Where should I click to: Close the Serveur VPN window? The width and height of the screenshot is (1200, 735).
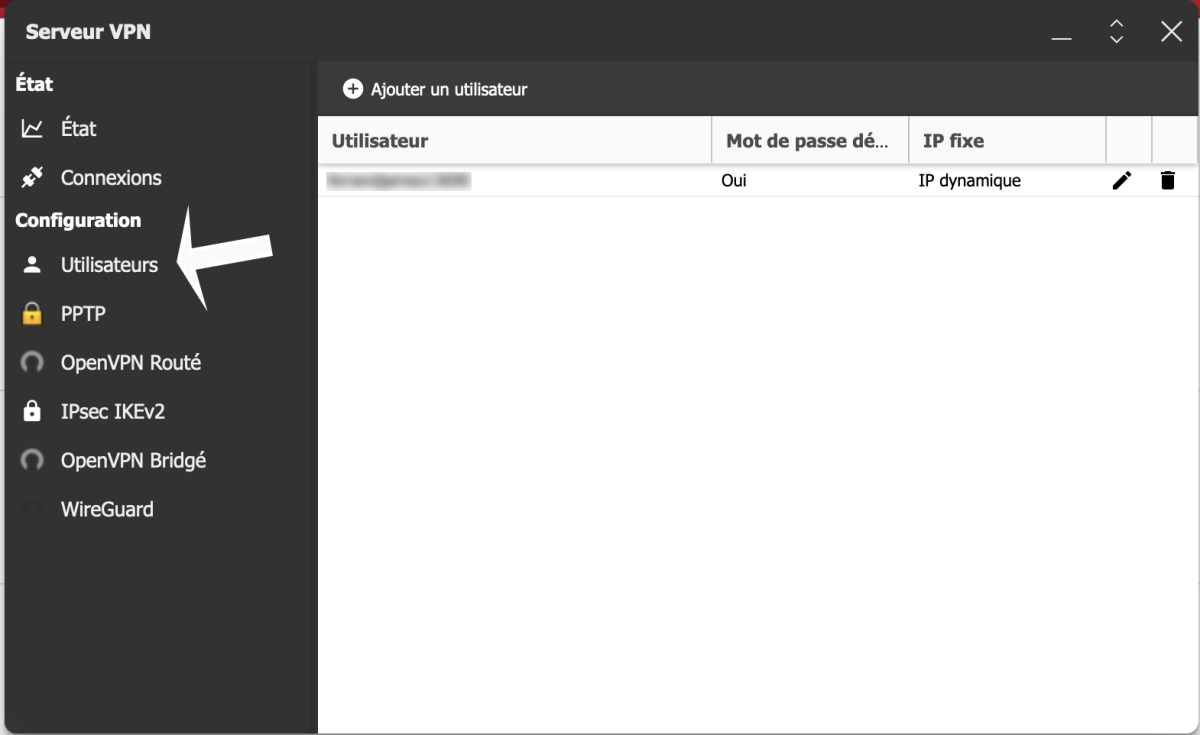point(1171,32)
